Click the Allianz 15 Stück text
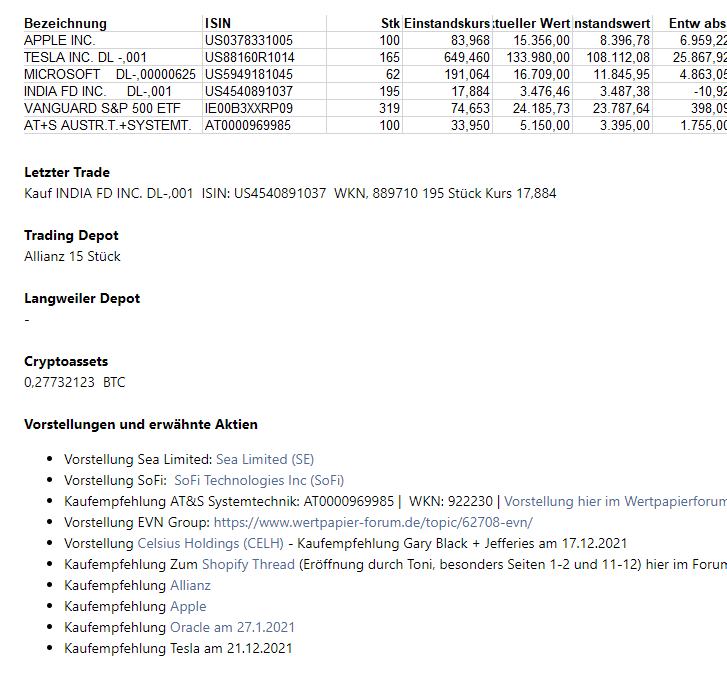 72,256
